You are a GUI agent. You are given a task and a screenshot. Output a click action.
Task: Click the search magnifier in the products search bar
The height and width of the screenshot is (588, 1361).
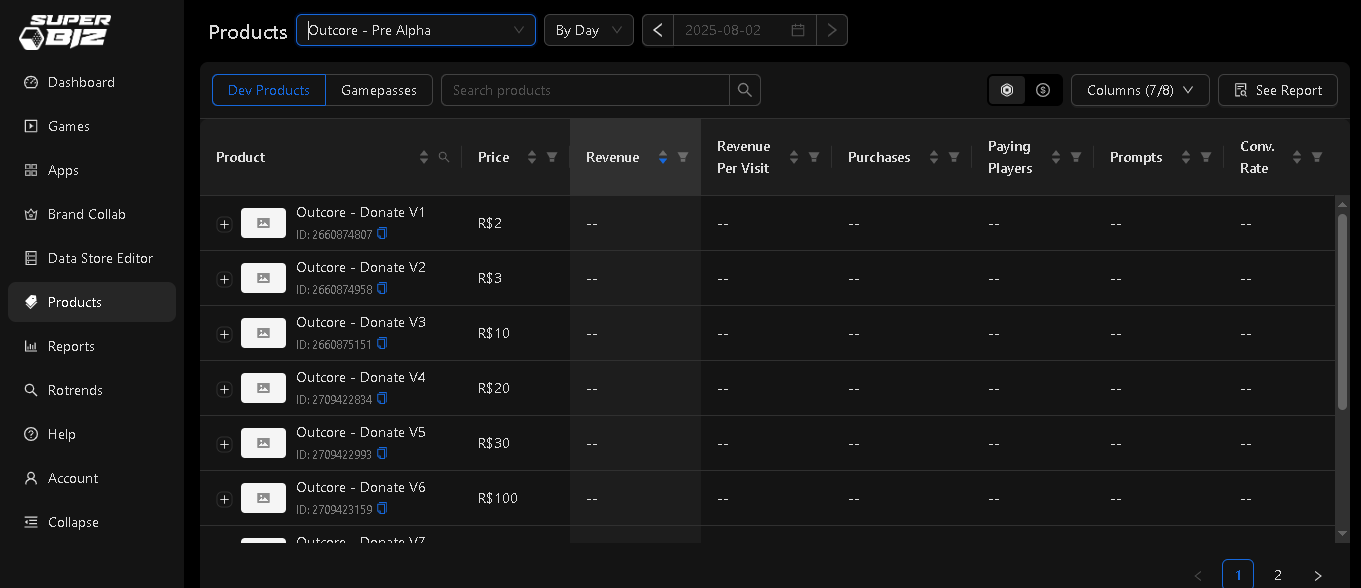pyautogui.click(x=744, y=90)
